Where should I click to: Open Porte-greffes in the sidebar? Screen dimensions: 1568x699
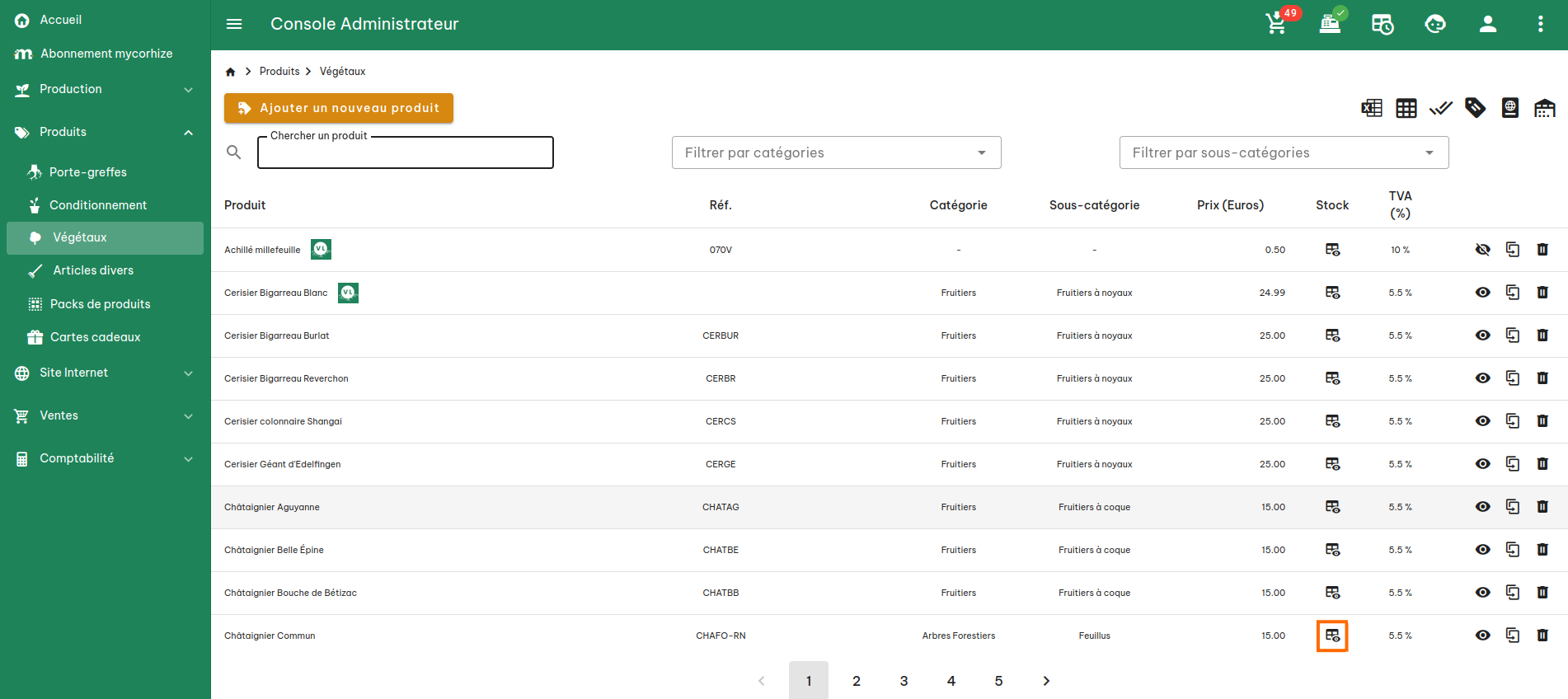88,172
